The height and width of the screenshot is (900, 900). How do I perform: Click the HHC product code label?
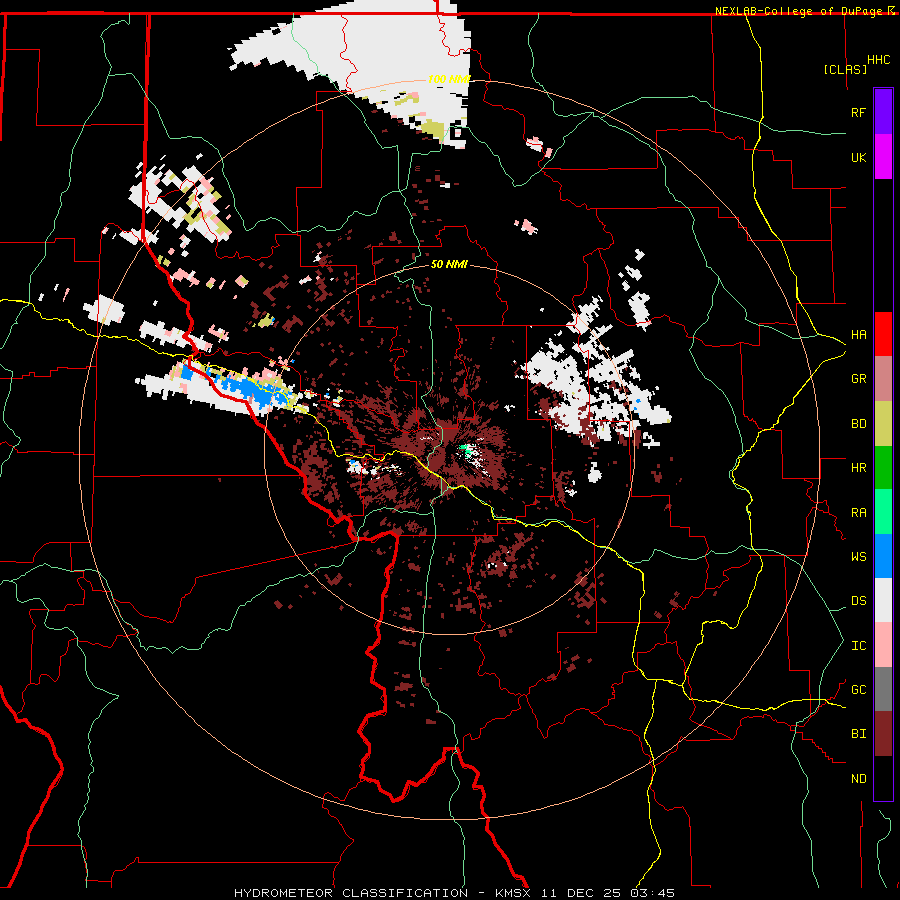pyautogui.click(x=878, y=60)
